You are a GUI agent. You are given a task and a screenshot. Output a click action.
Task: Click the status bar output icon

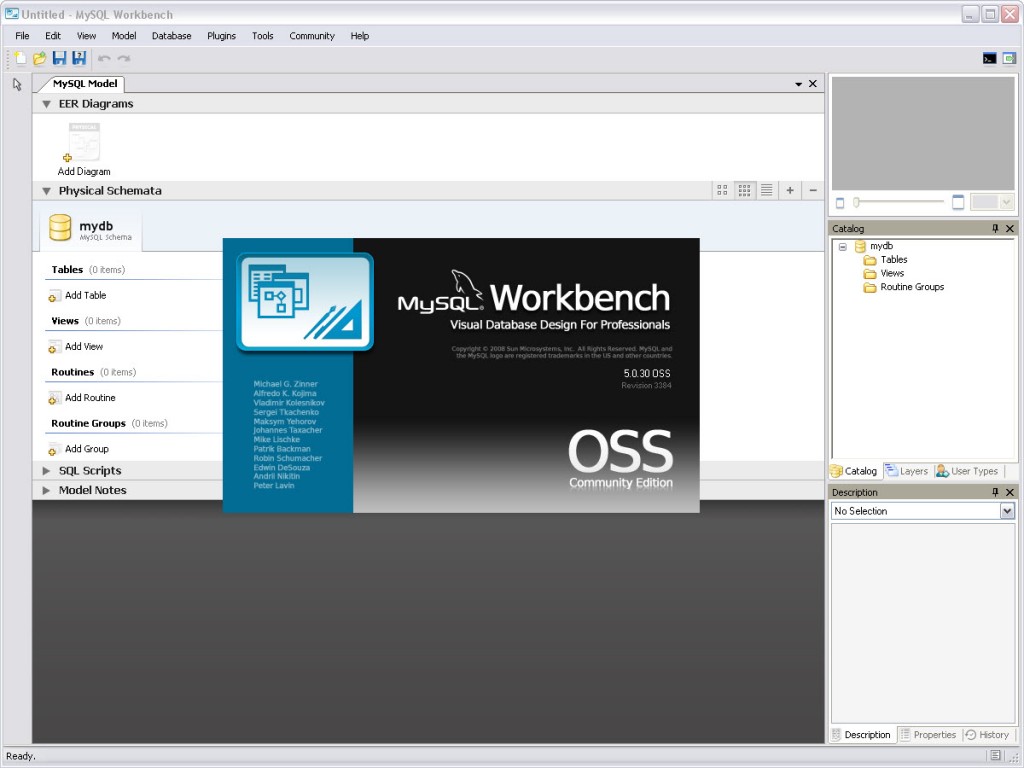[x=995, y=756]
